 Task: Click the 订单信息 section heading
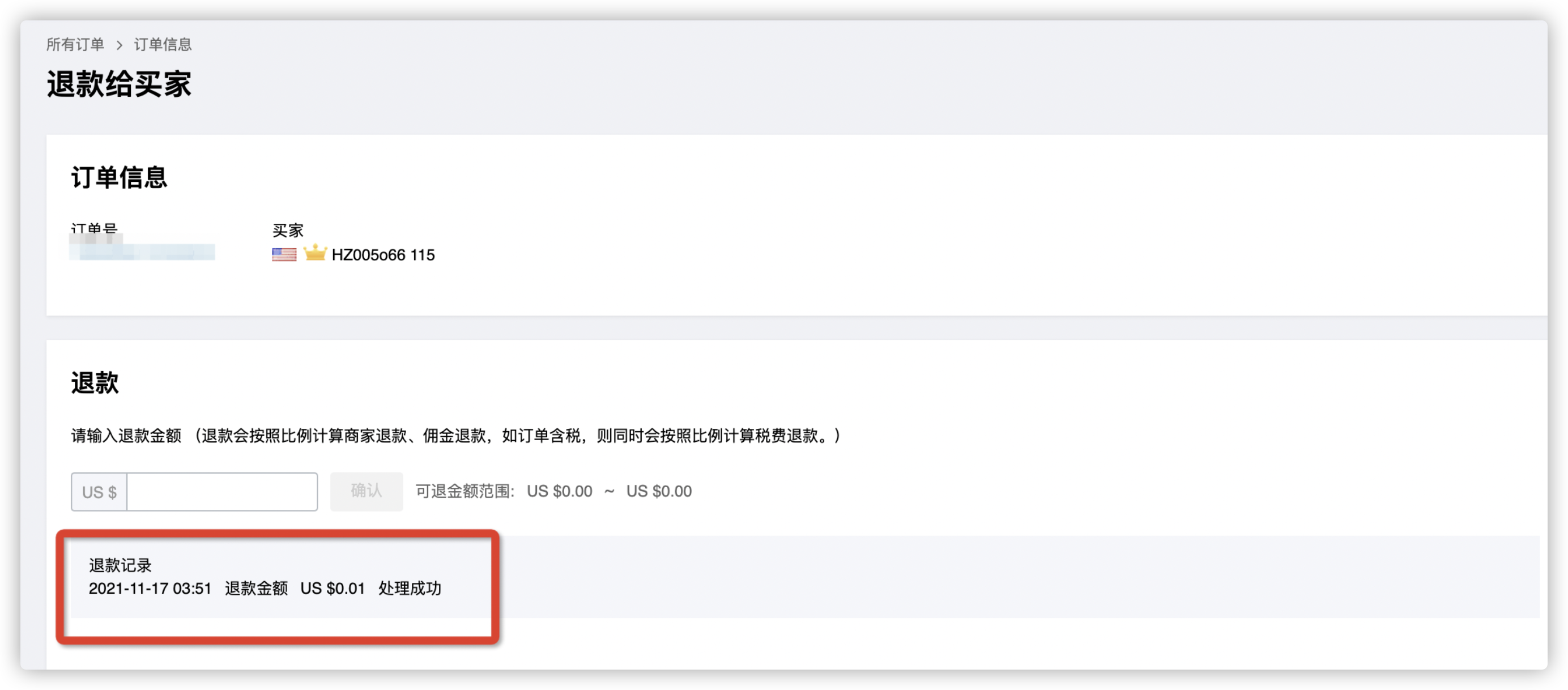click(120, 177)
